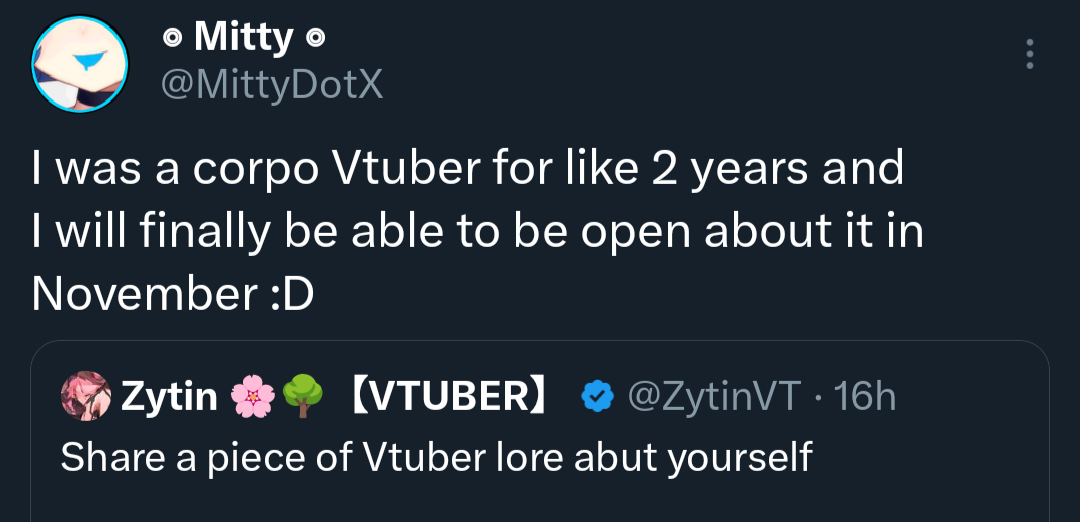1080x522 pixels.
Task: Click the 'I will finally be able' text line
Action: point(477,232)
